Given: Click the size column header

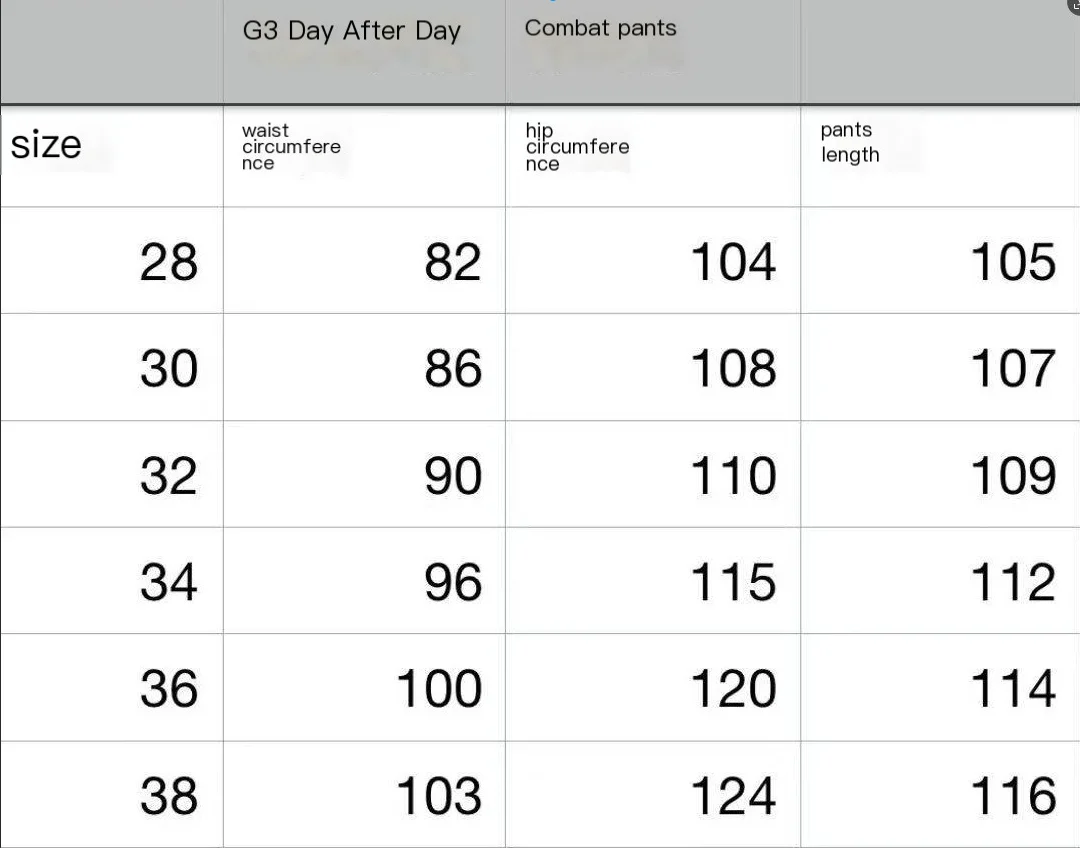Looking at the screenshot, I should (112, 156).
